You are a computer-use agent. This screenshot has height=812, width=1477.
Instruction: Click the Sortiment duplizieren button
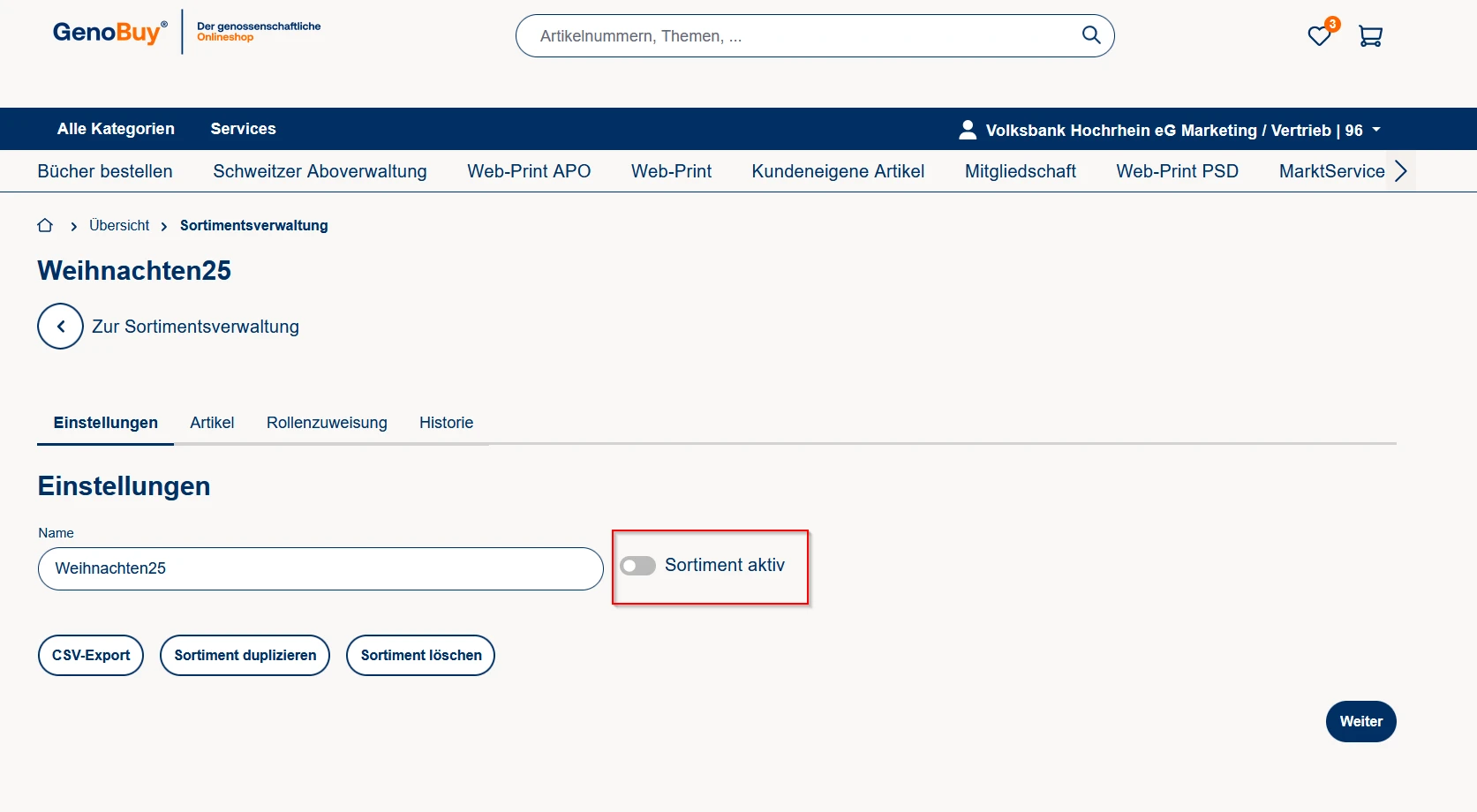pyautogui.click(x=245, y=656)
